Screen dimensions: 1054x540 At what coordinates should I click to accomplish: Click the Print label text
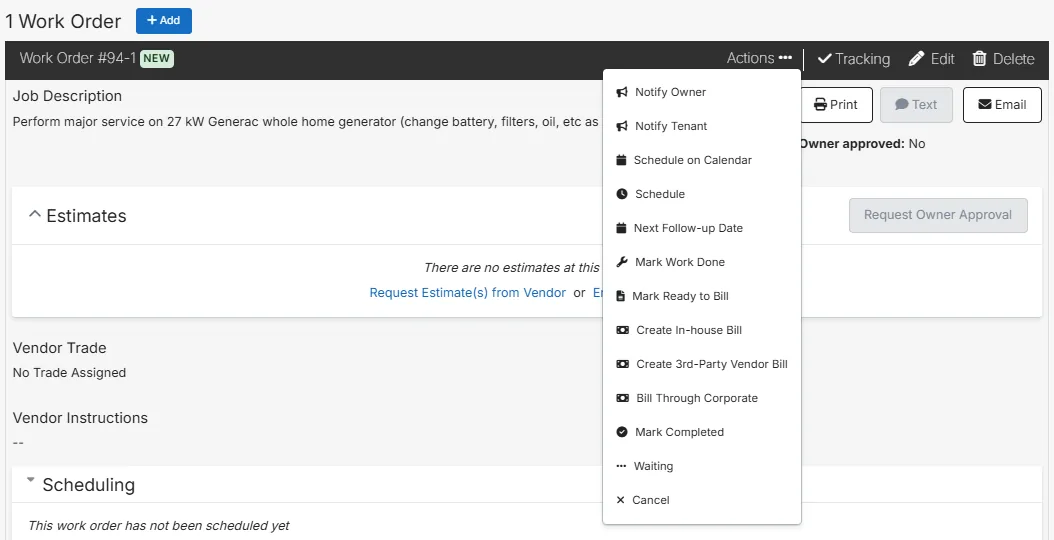(x=844, y=105)
